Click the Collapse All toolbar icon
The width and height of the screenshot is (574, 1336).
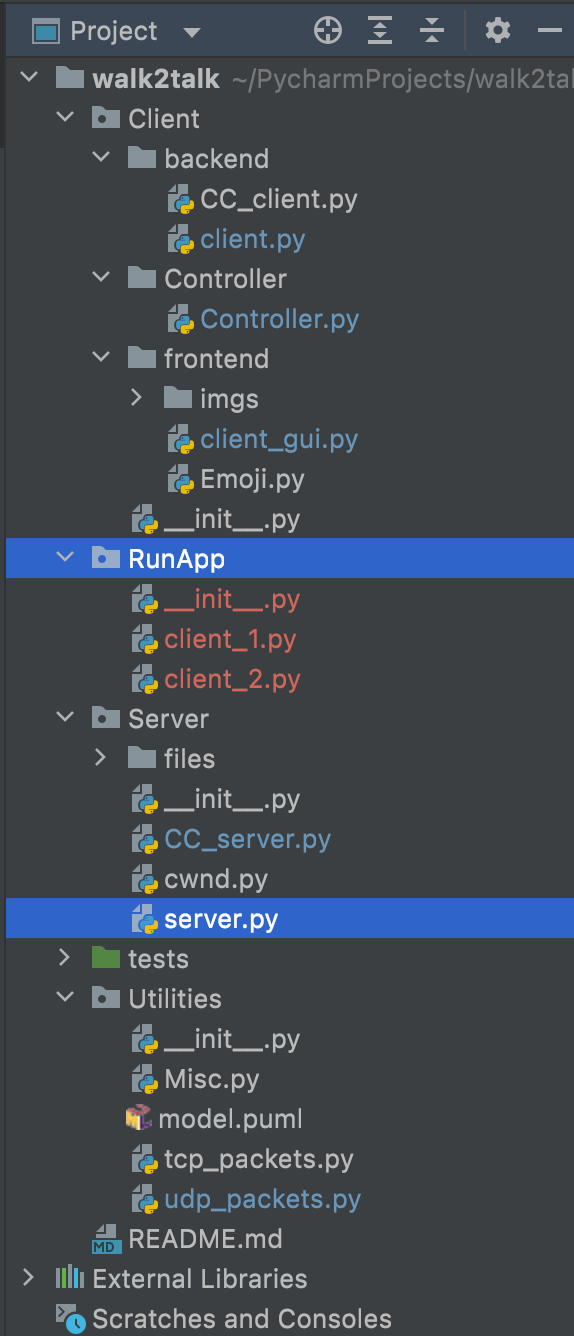click(x=431, y=31)
